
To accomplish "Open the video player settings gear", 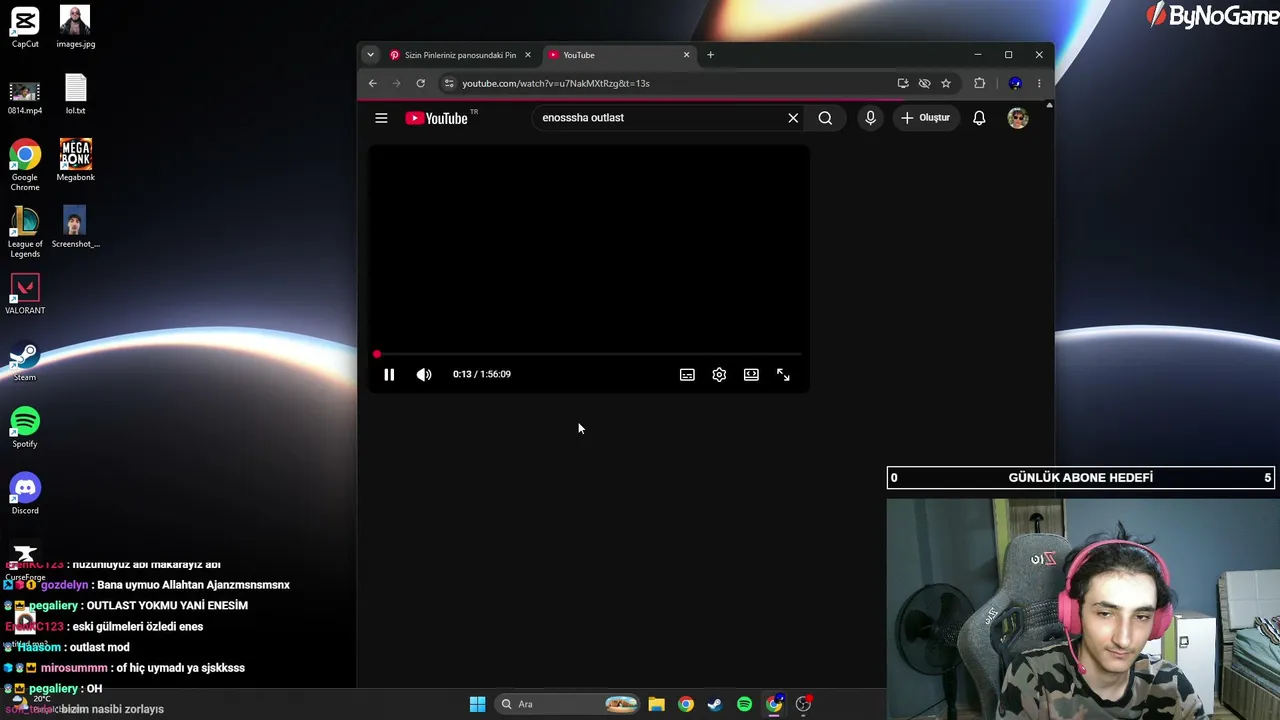I will point(719,375).
